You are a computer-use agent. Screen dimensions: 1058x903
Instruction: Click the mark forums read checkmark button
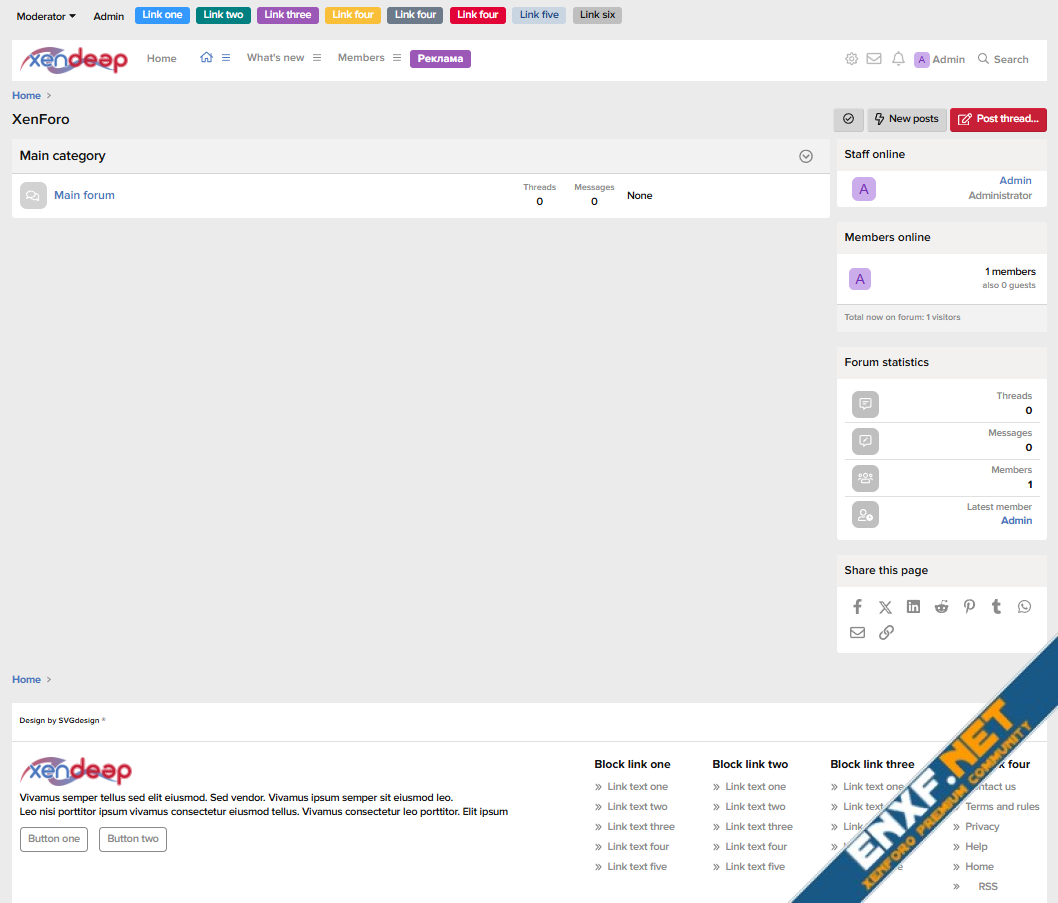click(848, 119)
